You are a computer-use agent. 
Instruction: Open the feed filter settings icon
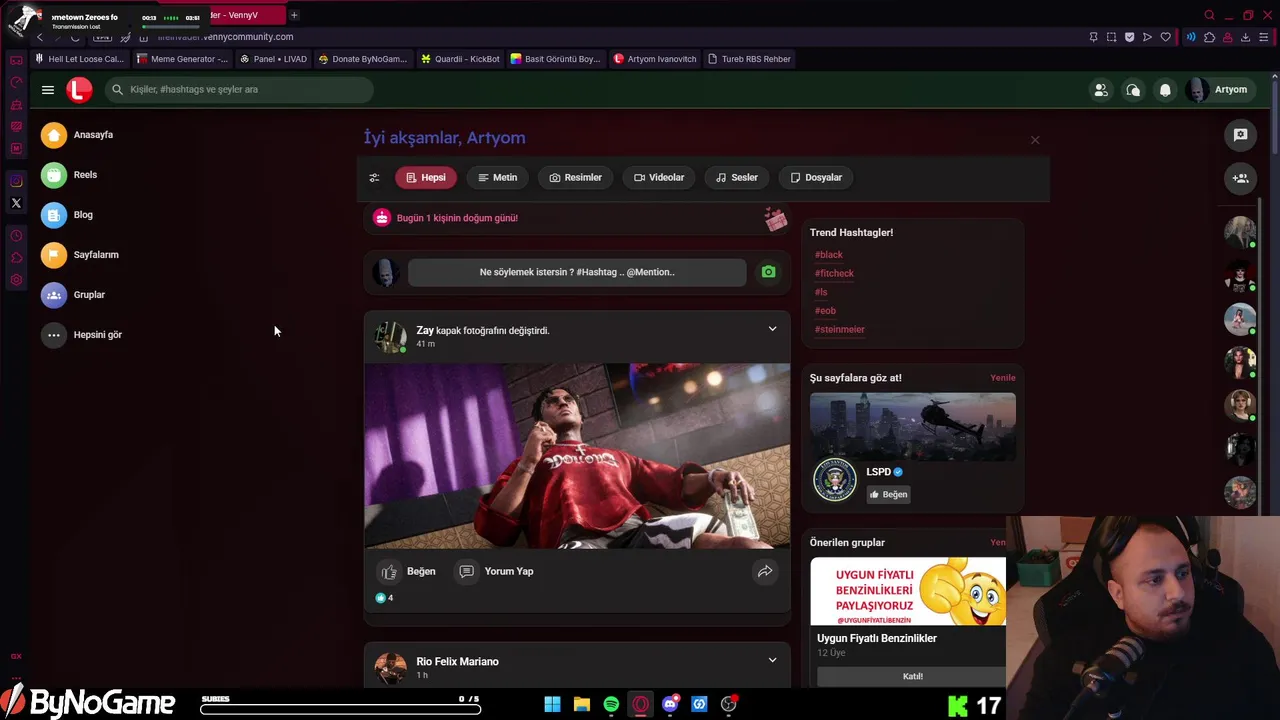pyautogui.click(x=374, y=178)
